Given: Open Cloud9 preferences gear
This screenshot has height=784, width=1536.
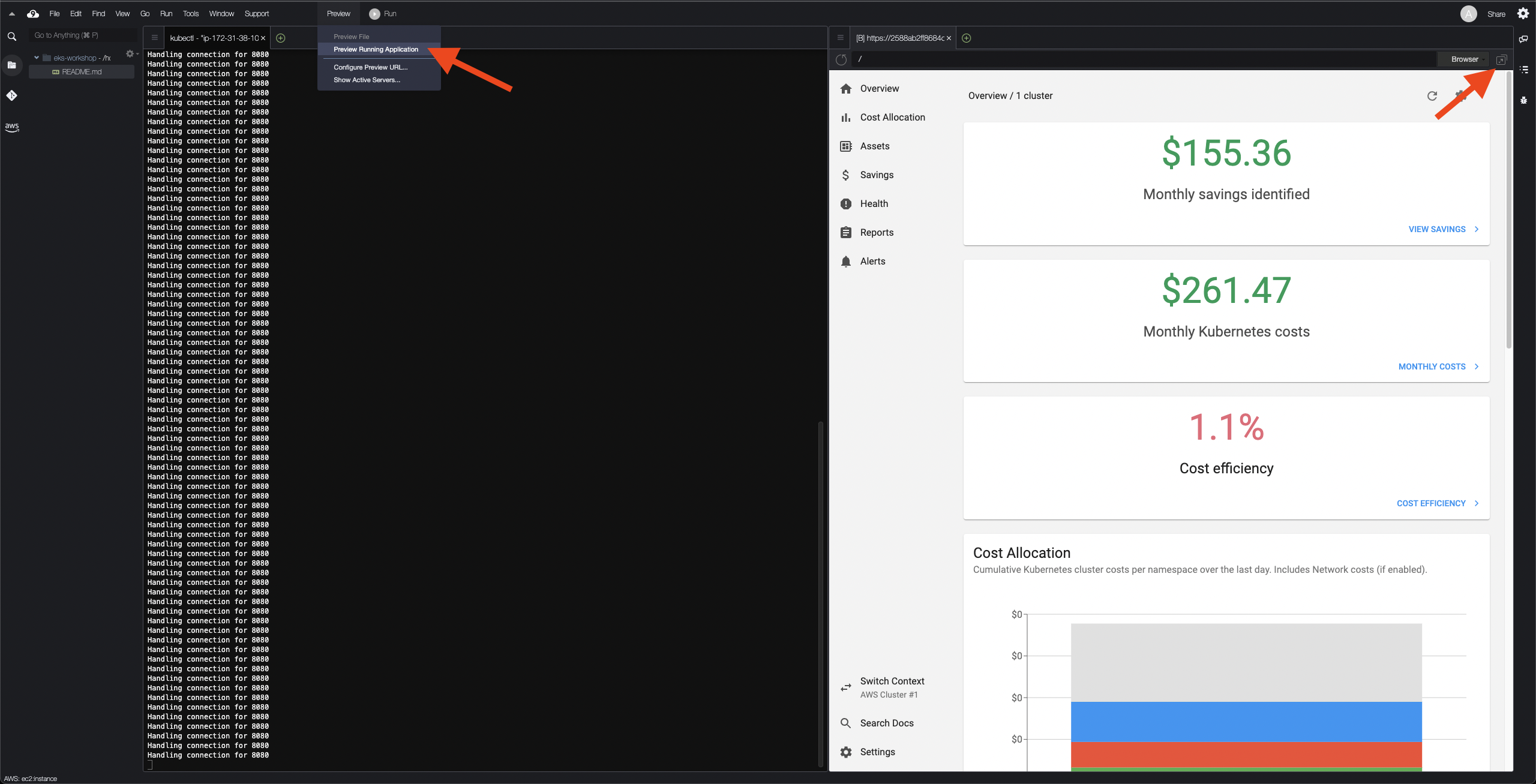Looking at the screenshot, I should point(1523,13).
